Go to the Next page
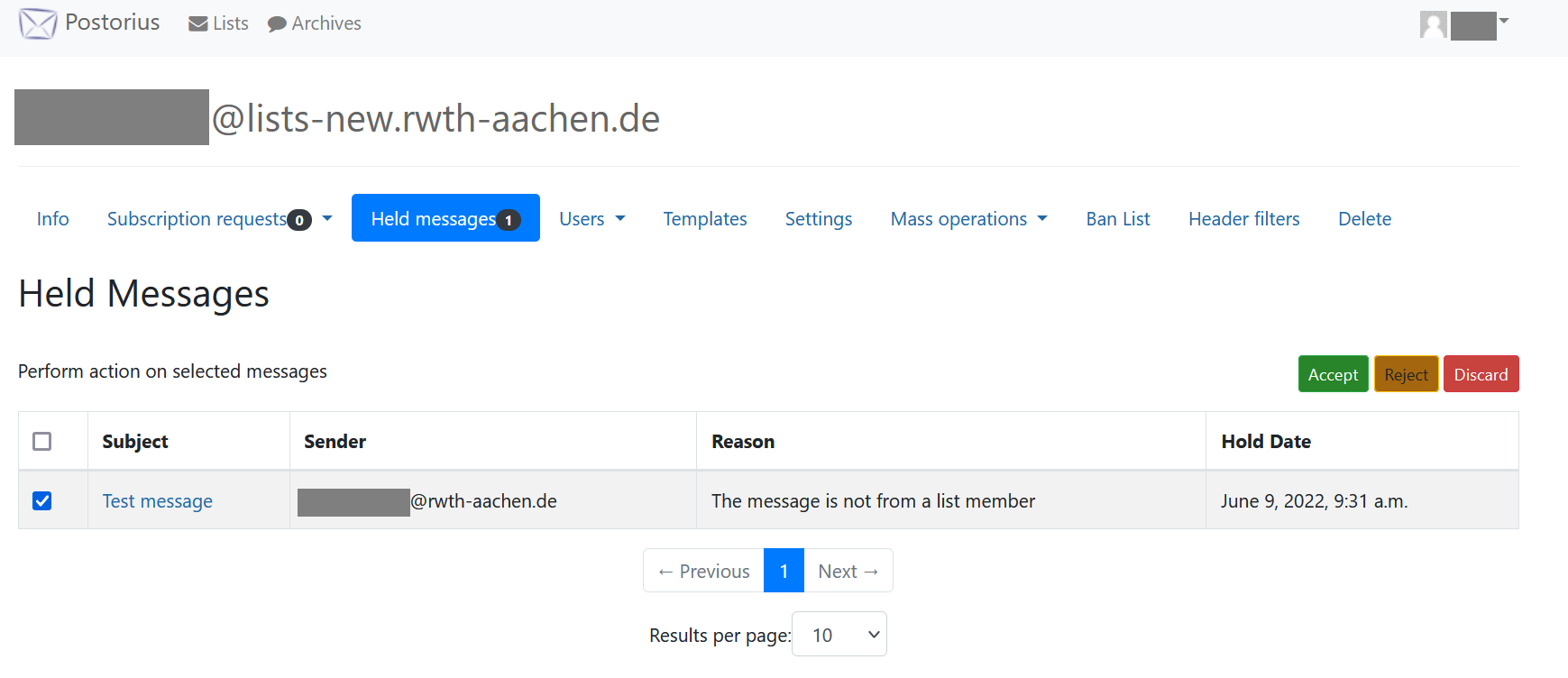Image resolution: width=1568 pixels, height=678 pixels. point(848,571)
